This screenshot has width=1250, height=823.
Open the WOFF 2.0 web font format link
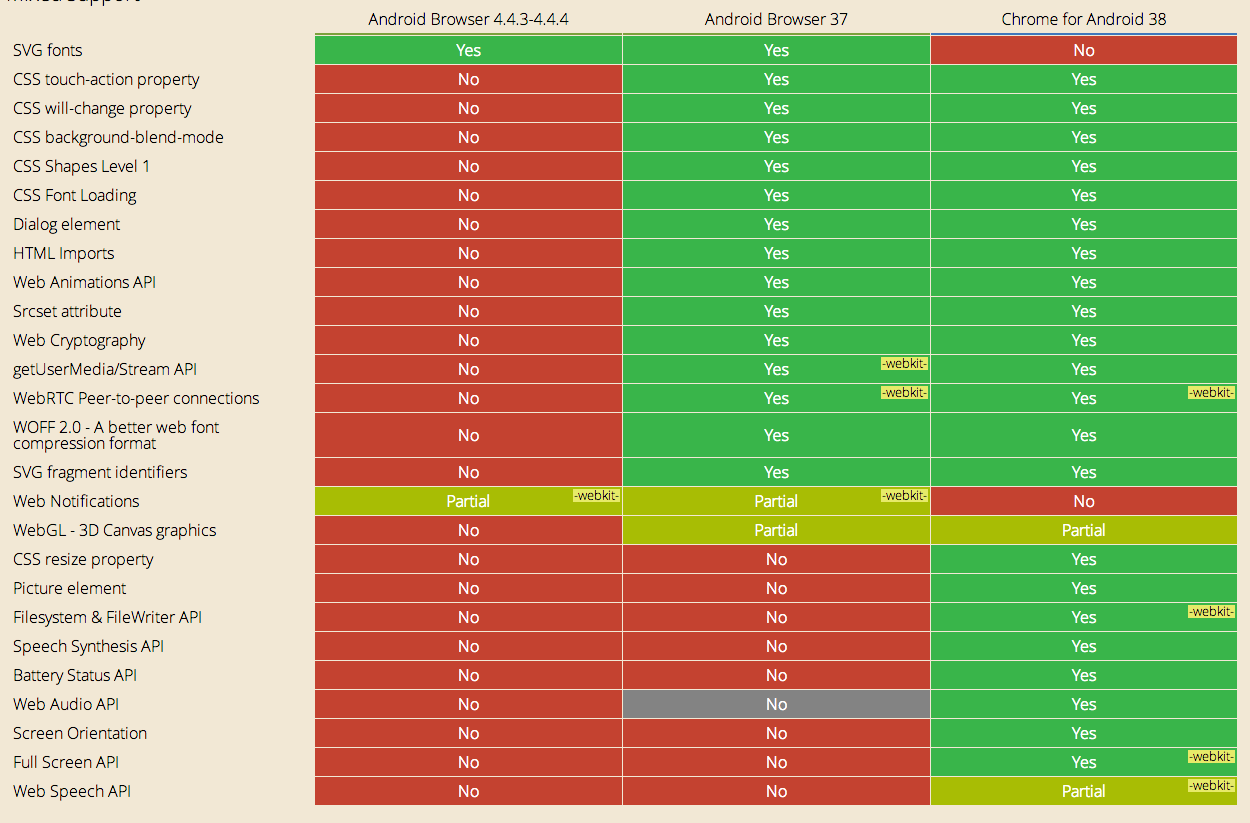tap(116, 435)
